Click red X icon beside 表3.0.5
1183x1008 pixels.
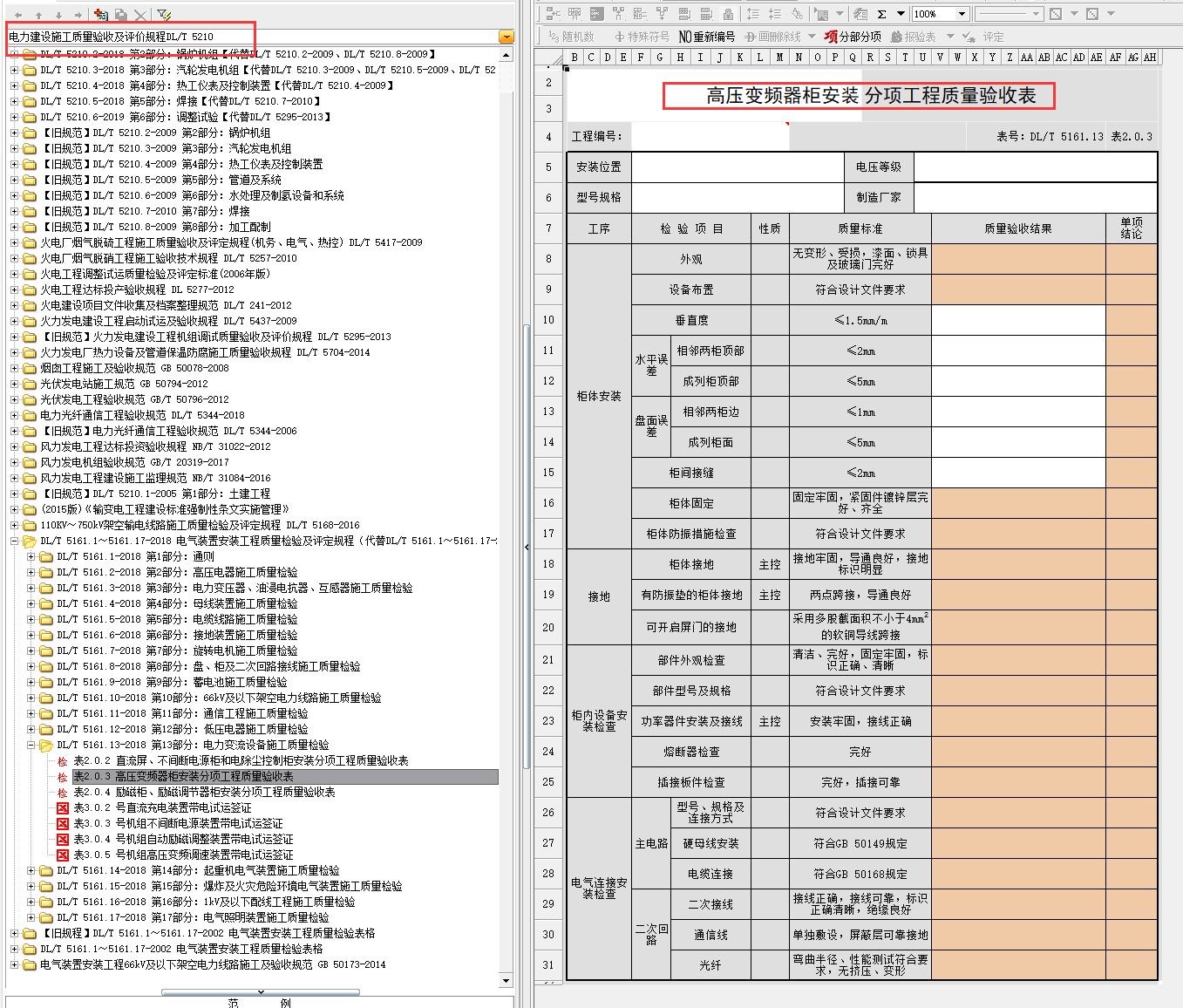(x=63, y=855)
